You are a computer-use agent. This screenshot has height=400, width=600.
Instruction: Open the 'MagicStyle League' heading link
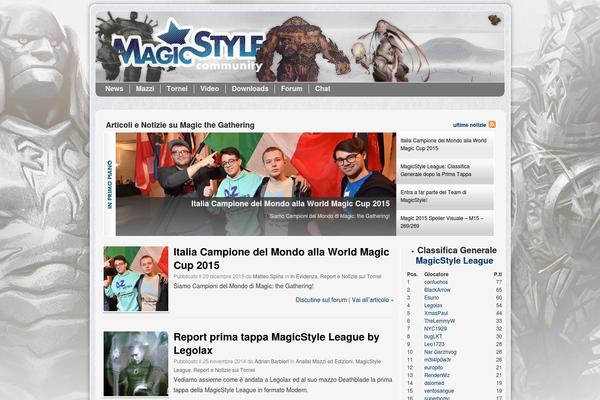coord(454,261)
